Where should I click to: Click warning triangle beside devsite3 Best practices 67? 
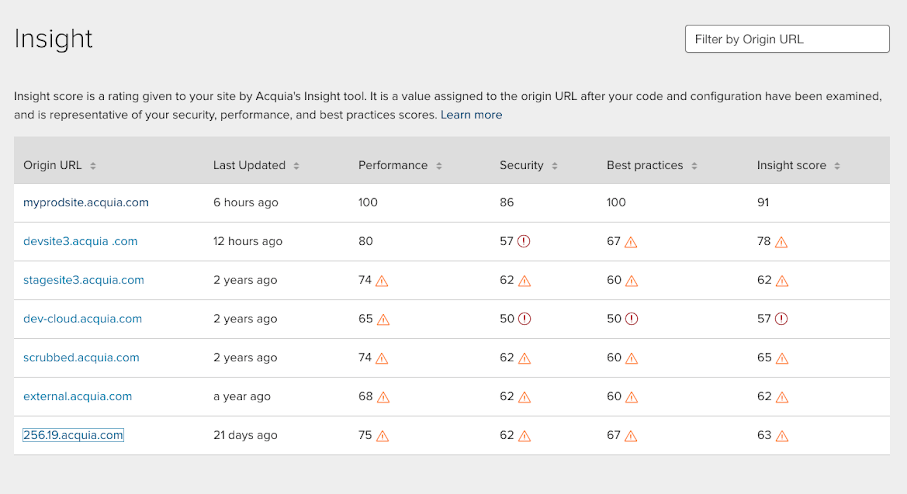tap(632, 242)
